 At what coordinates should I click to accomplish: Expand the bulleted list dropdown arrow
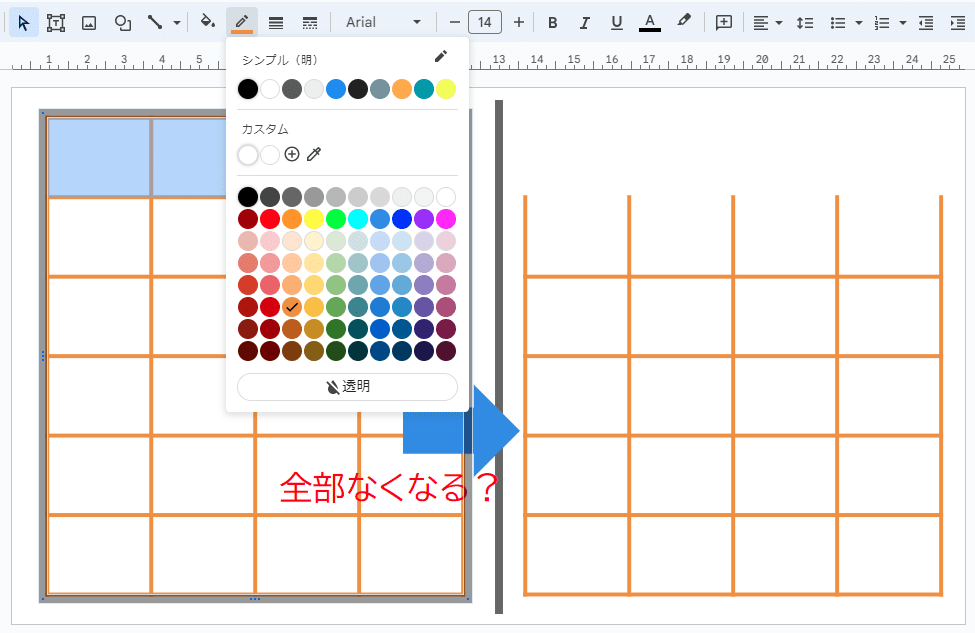859,23
